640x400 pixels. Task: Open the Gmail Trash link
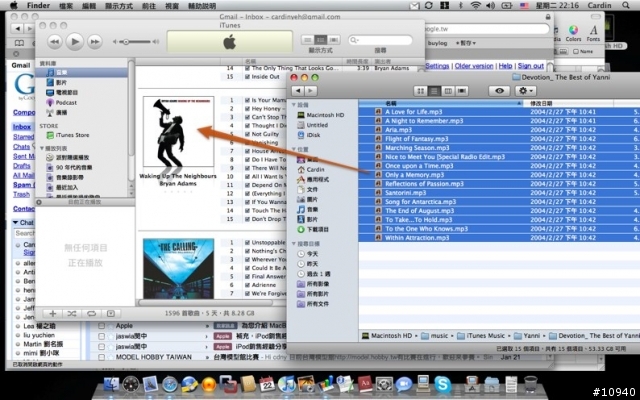coord(21,194)
